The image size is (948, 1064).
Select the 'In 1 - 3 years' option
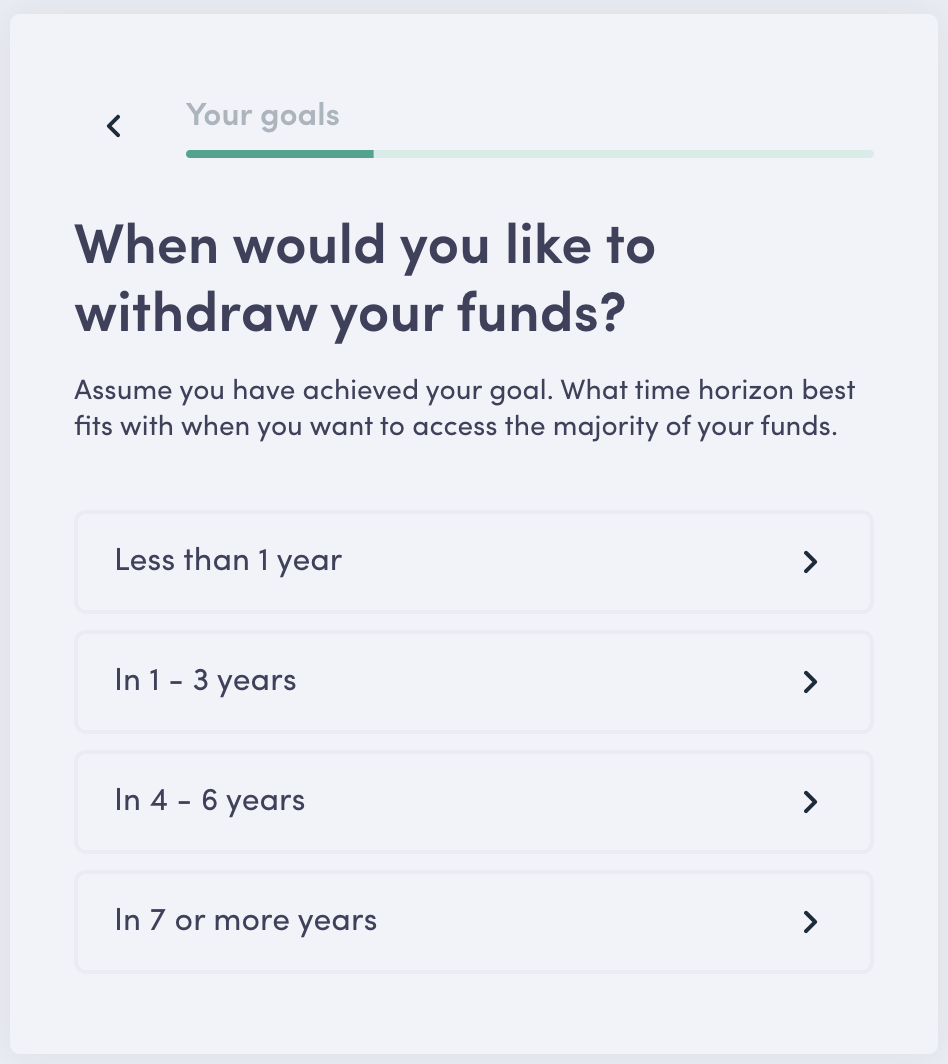[x=472, y=682]
